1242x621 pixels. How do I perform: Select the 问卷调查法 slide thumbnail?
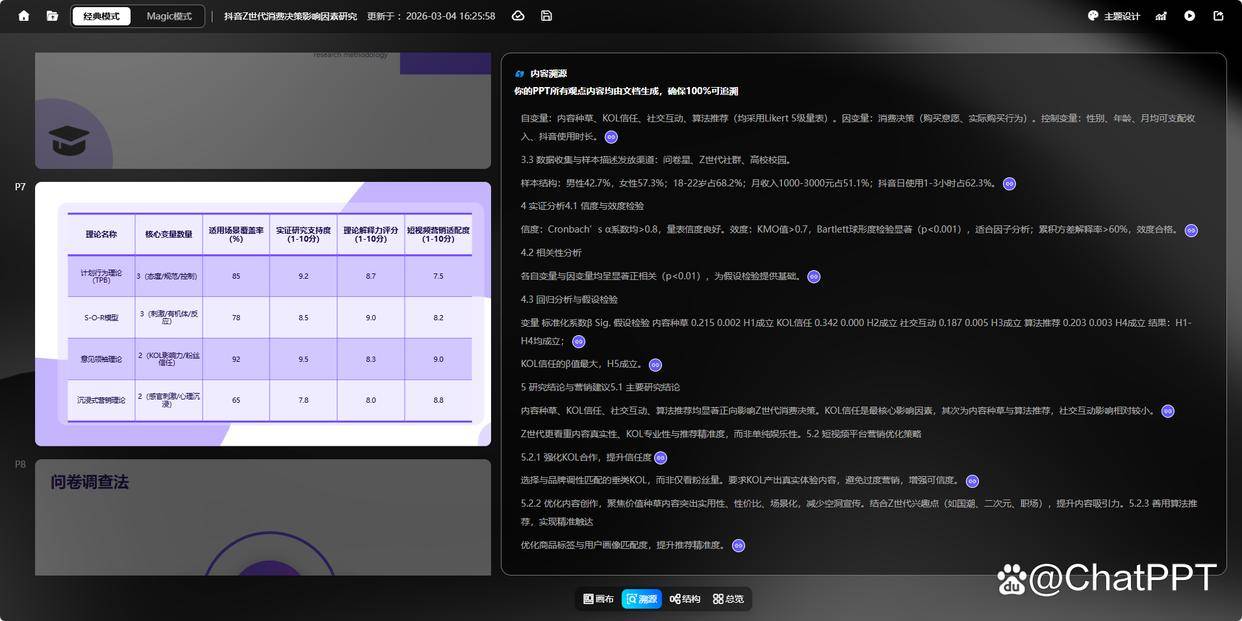click(x=263, y=517)
